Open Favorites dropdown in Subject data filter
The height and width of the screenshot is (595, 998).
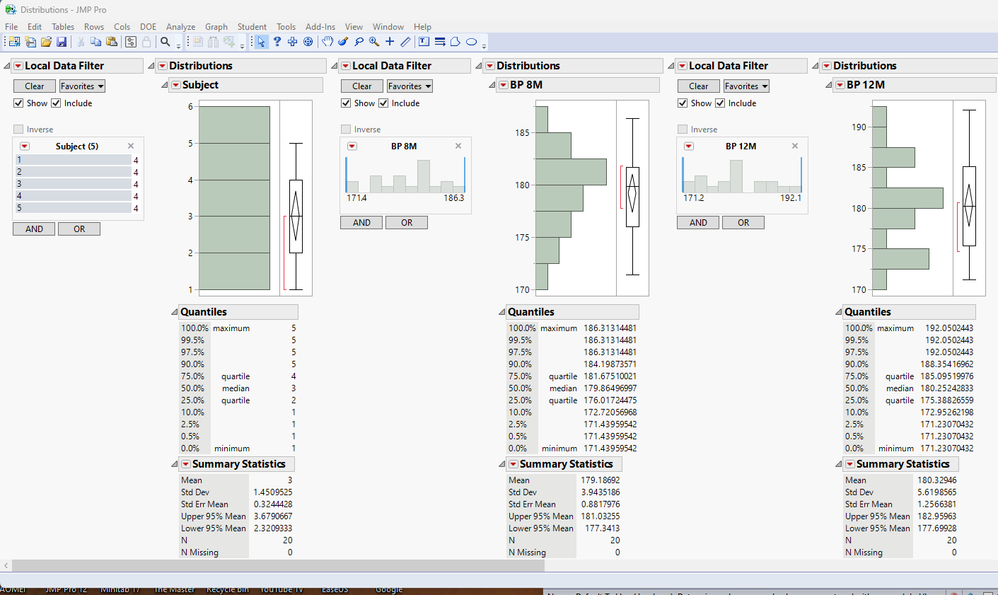(x=82, y=86)
